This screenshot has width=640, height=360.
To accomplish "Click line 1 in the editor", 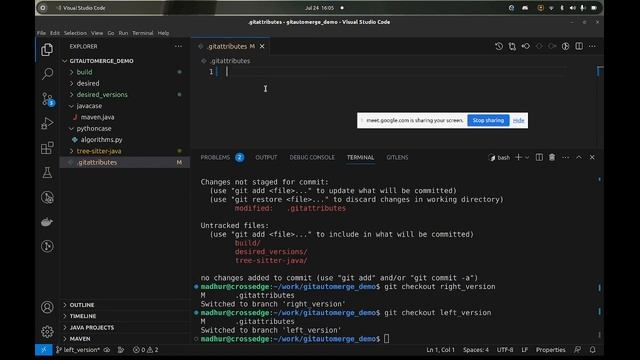I will [391, 72].
